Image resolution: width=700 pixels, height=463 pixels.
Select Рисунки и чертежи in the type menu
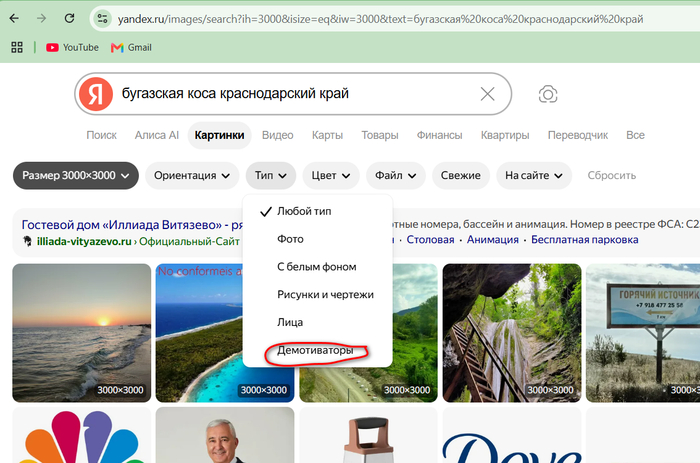[317, 294]
